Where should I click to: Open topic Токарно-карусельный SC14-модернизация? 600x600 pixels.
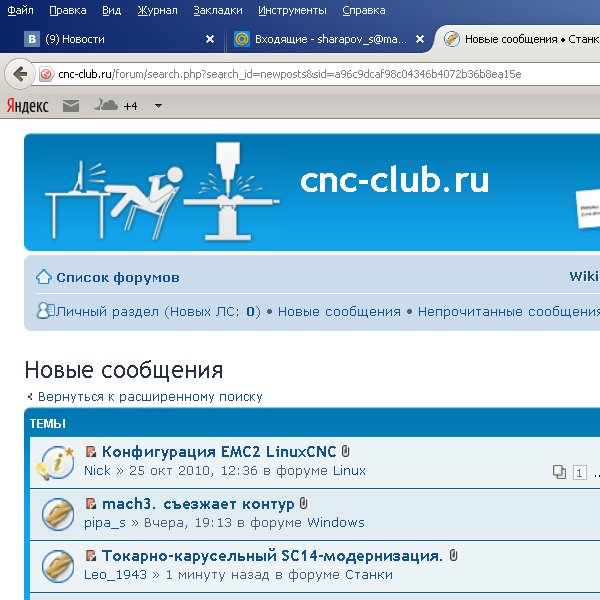[x=272, y=556]
